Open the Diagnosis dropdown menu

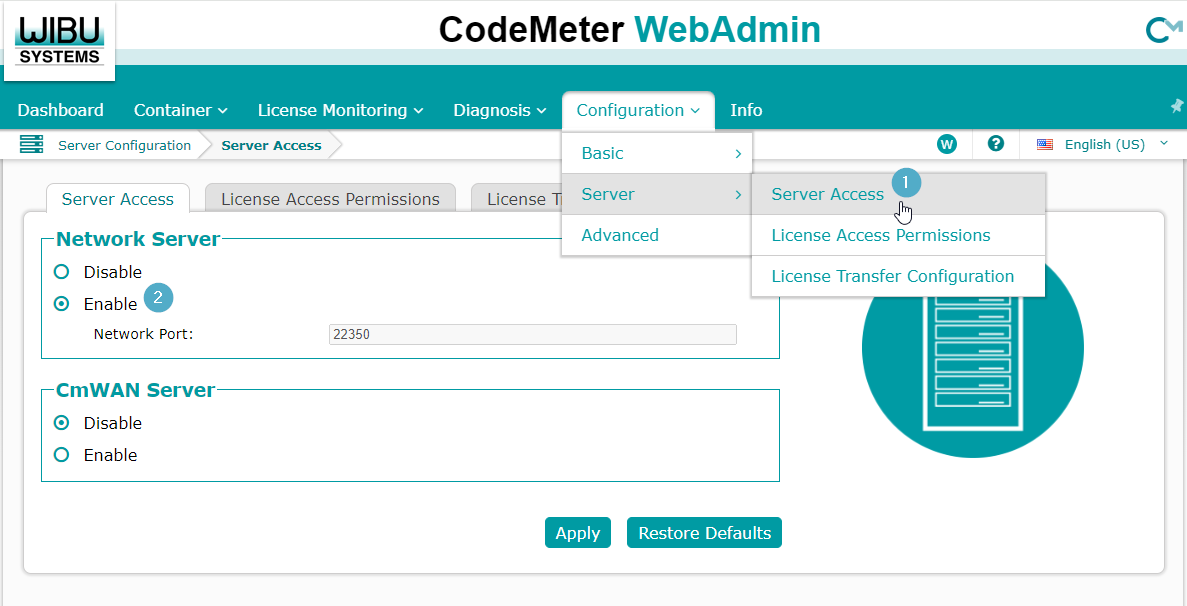(x=500, y=110)
